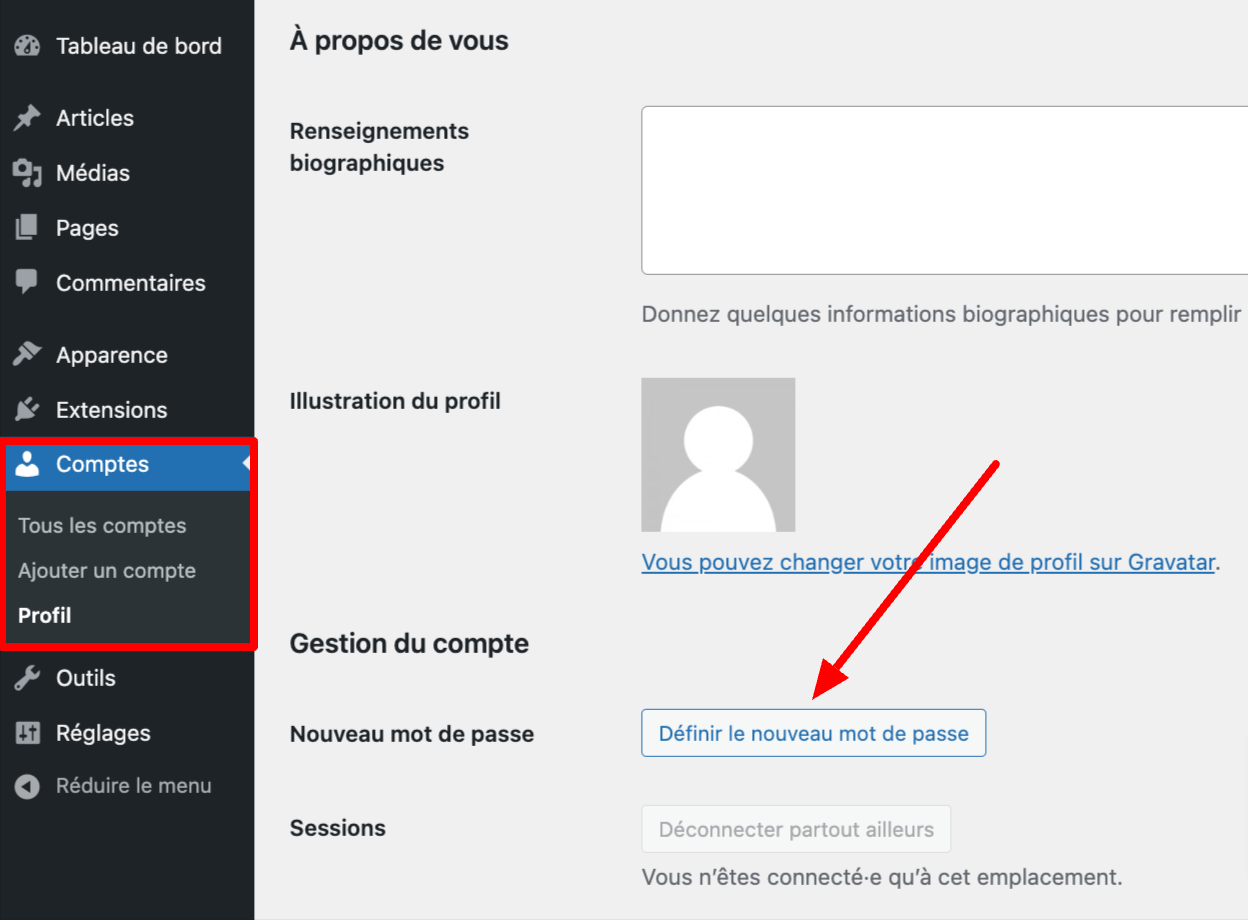
Task: Collapse sidebar via Réduire le menu
Action: (x=25, y=786)
